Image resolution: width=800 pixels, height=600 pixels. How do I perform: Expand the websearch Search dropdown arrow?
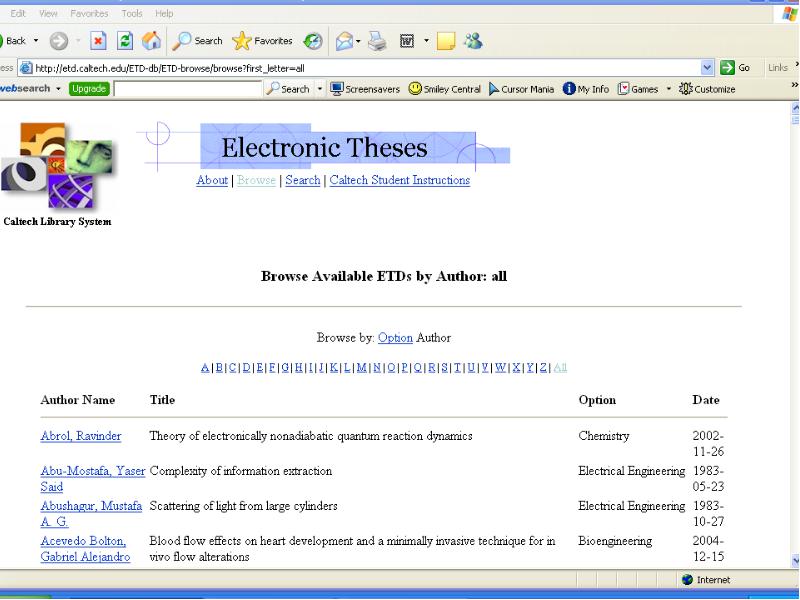[x=320, y=89]
